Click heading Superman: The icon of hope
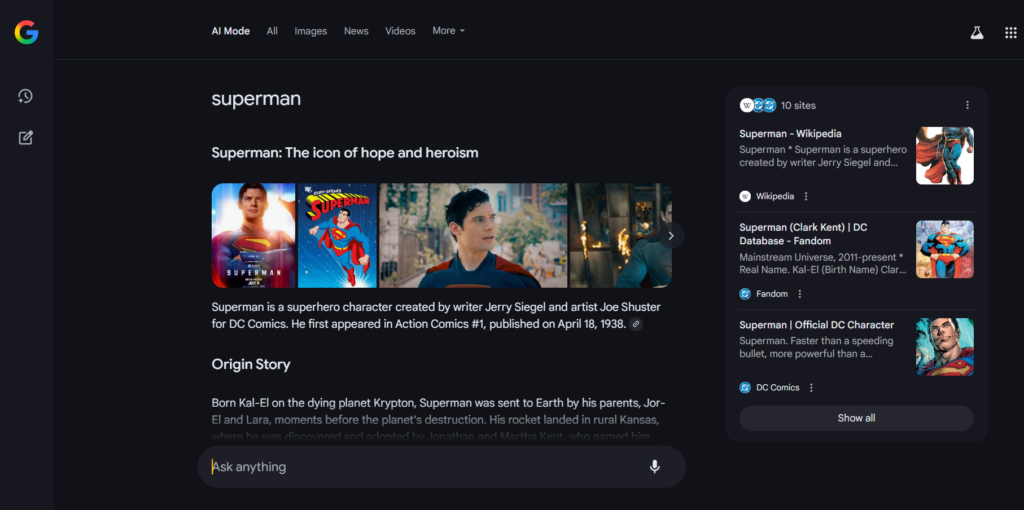This screenshot has width=1024, height=510. (x=345, y=153)
